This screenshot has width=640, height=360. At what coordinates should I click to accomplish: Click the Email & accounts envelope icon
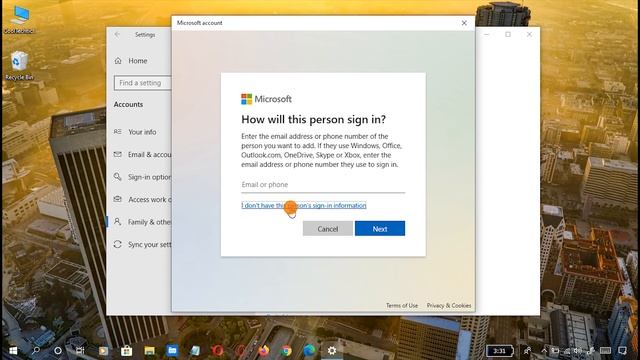pos(118,154)
